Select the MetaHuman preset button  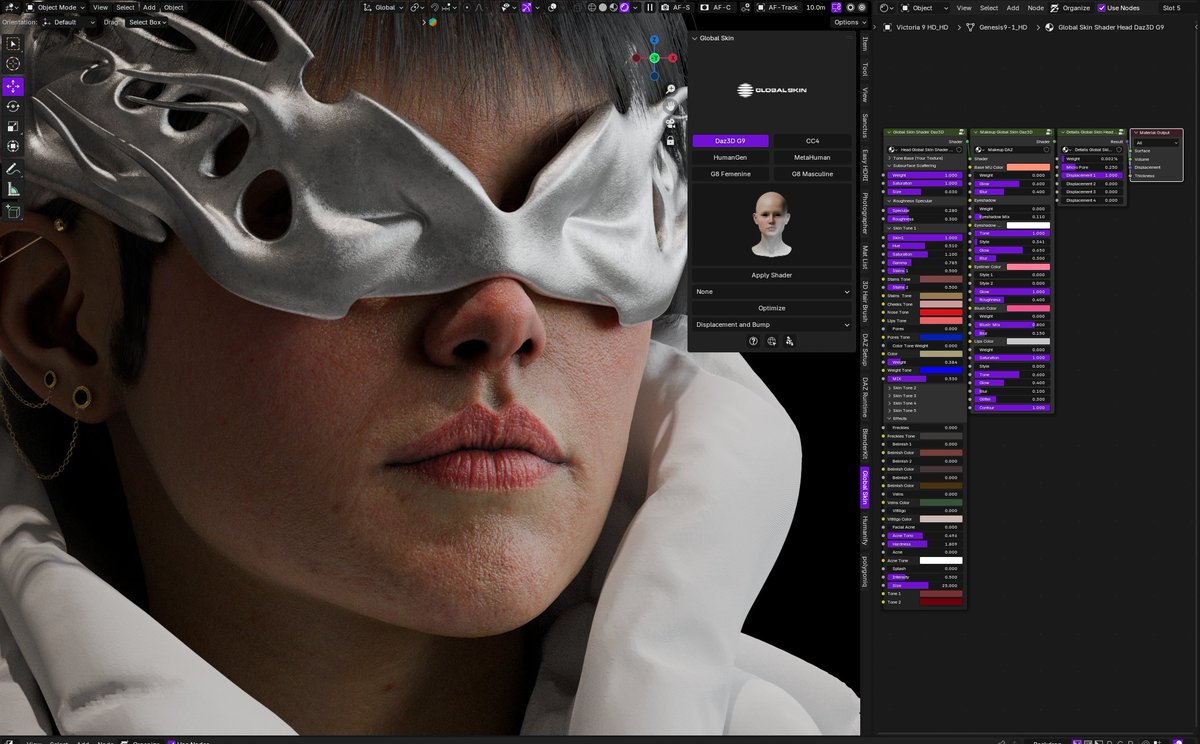813,157
